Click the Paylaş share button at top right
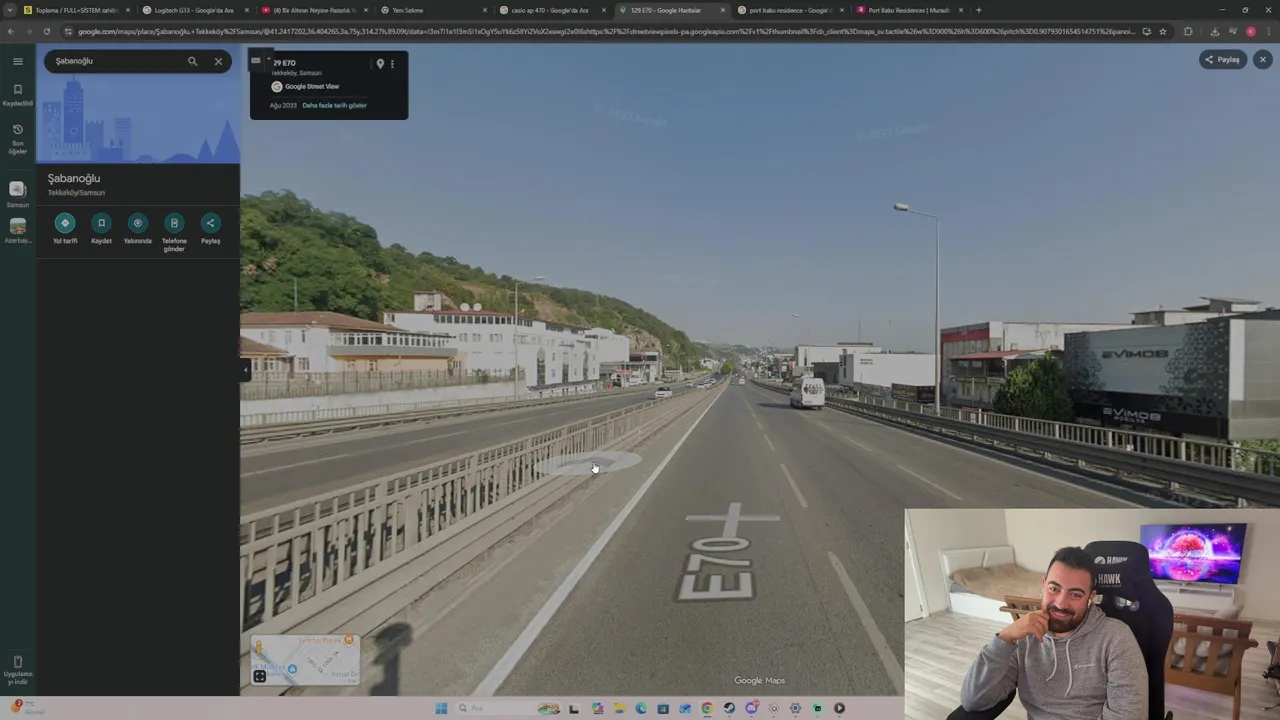The image size is (1280, 720). (x=1222, y=59)
